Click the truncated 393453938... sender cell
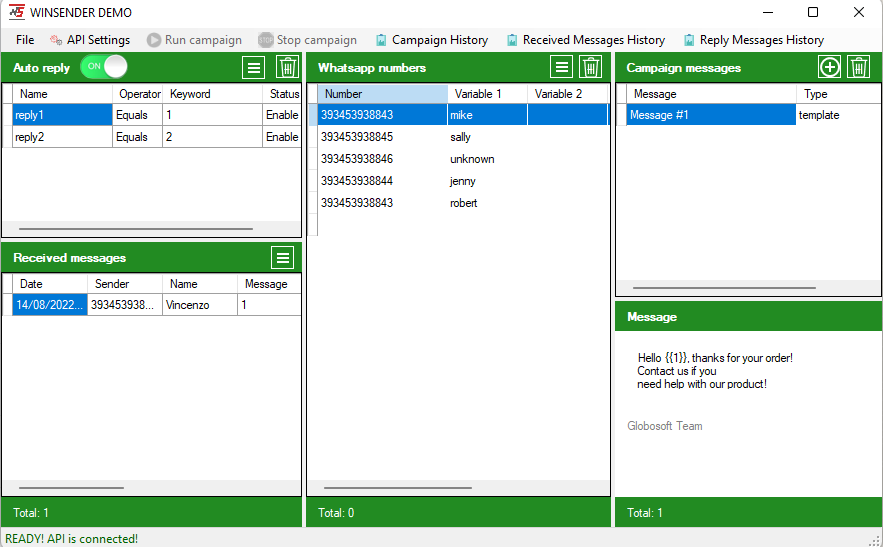883x547 pixels. tap(125, 305)
